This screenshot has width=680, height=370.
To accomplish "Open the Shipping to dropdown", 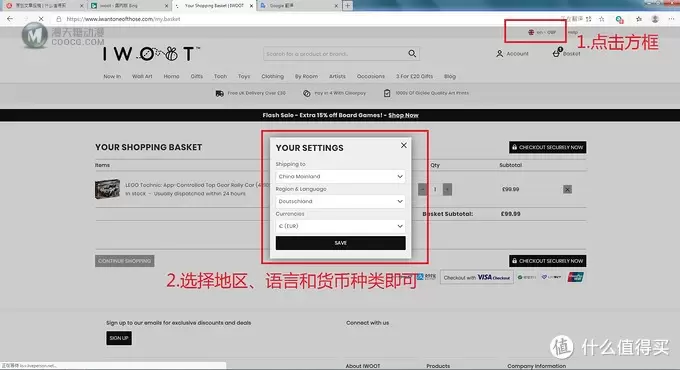I will coord(340,177).
